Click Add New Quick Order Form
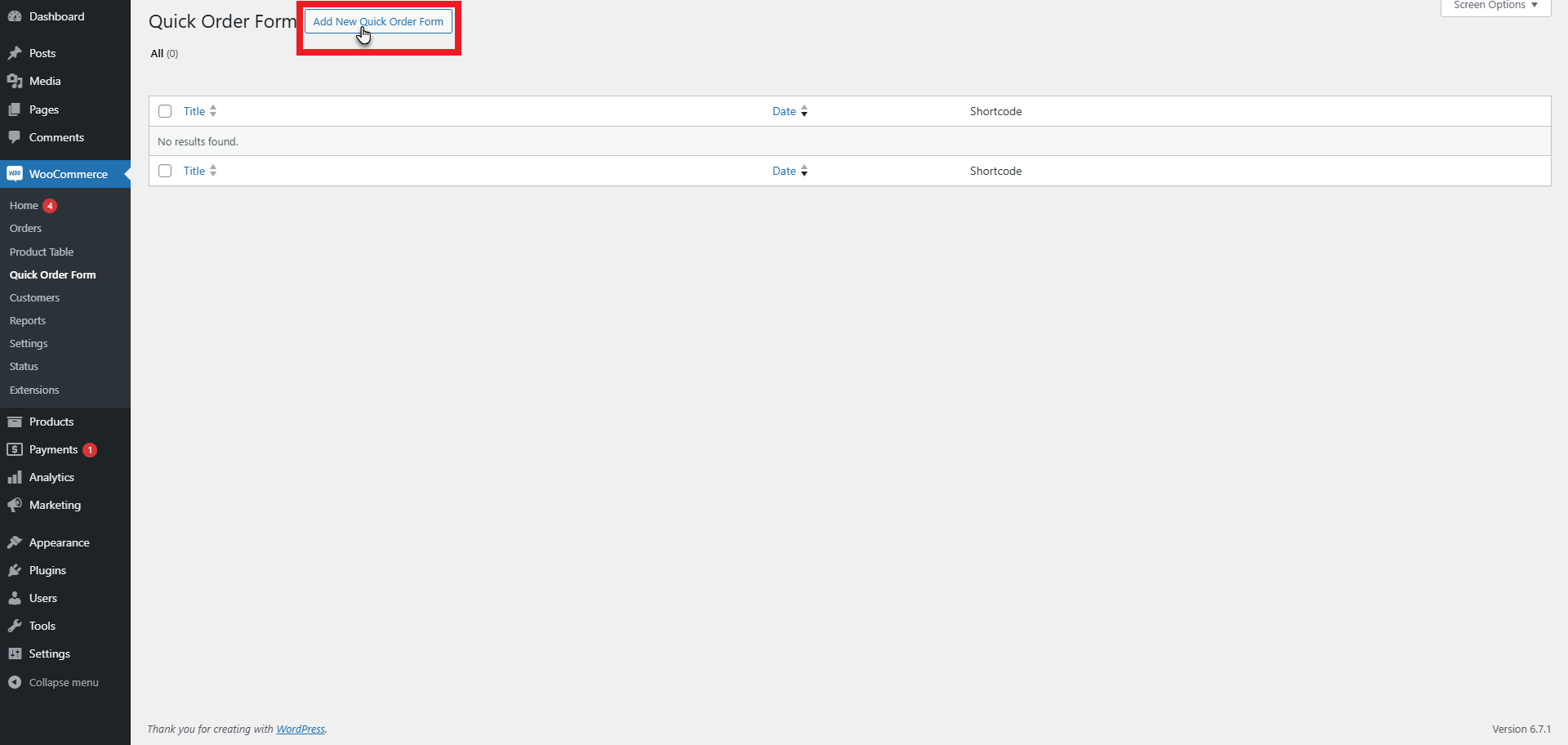Image resolution: width=1568 pixels, height=745 pixels. pos(377,21)
